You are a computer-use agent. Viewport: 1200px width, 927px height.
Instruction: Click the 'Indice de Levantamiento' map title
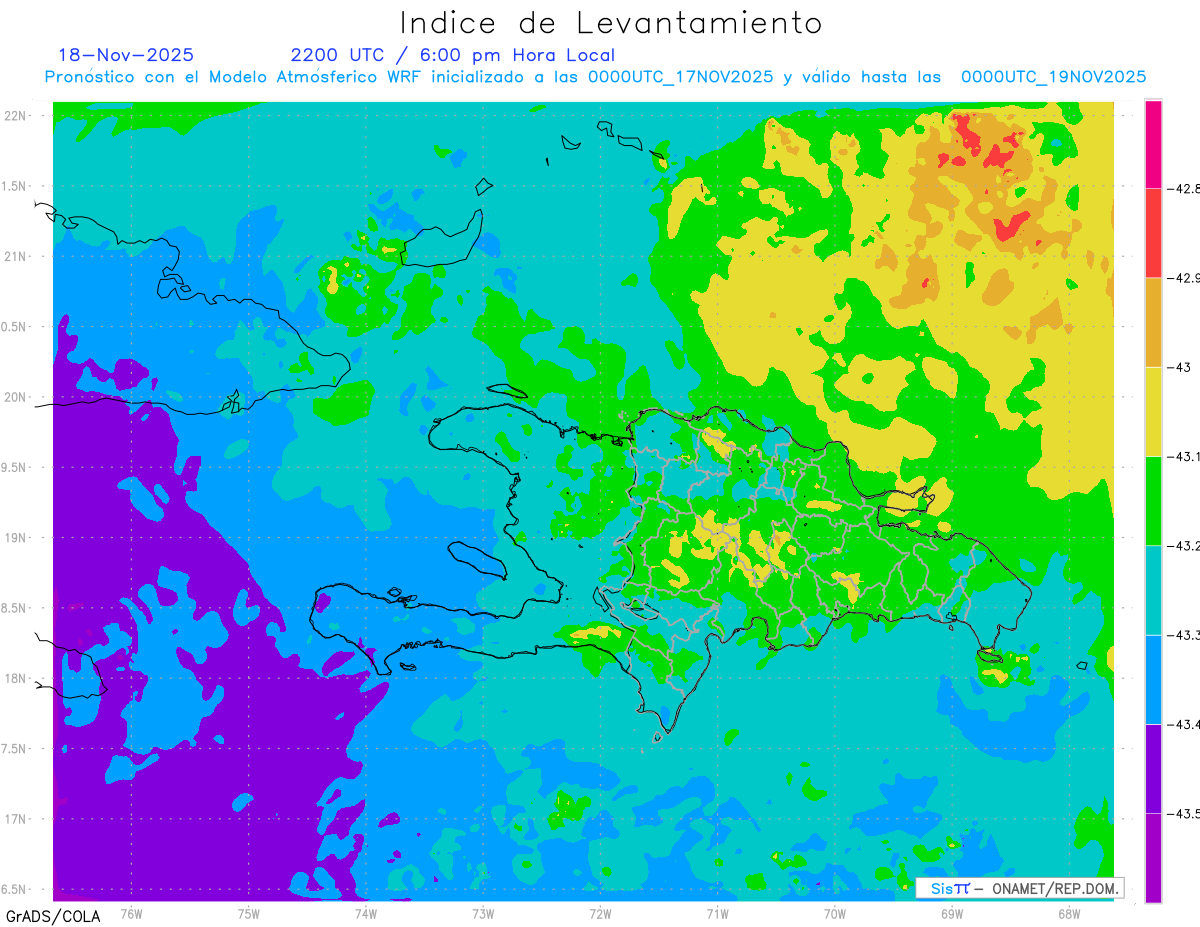tap(611, 23)
